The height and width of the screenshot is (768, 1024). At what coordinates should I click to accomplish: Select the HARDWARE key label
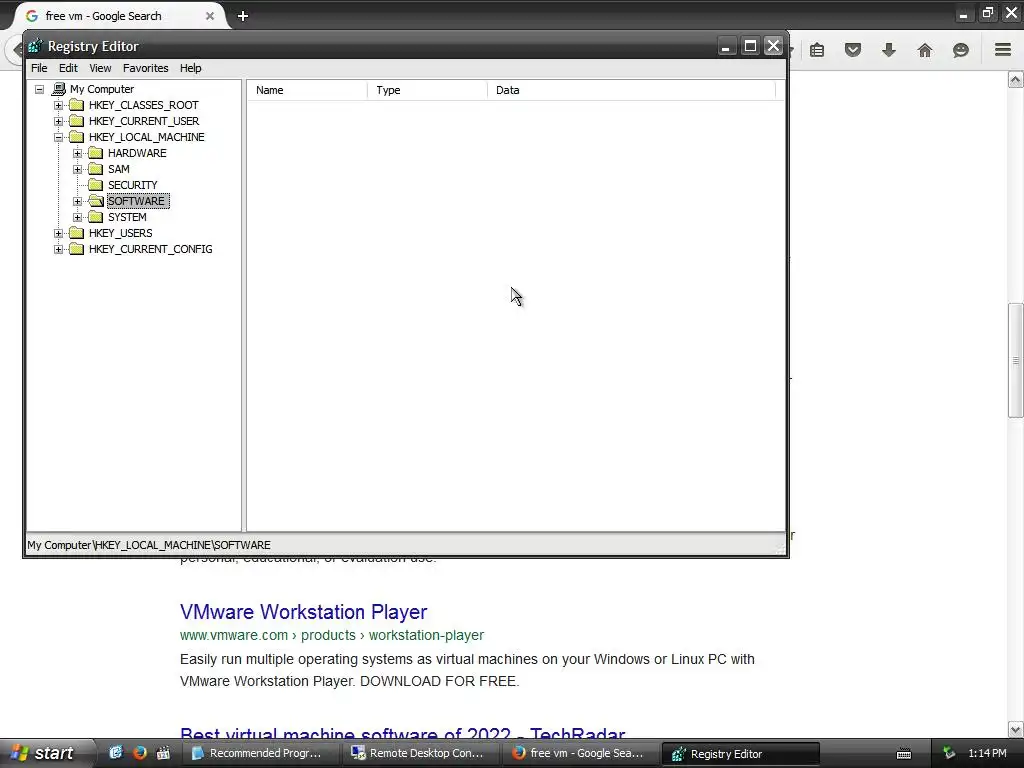(x=137, y=153)
